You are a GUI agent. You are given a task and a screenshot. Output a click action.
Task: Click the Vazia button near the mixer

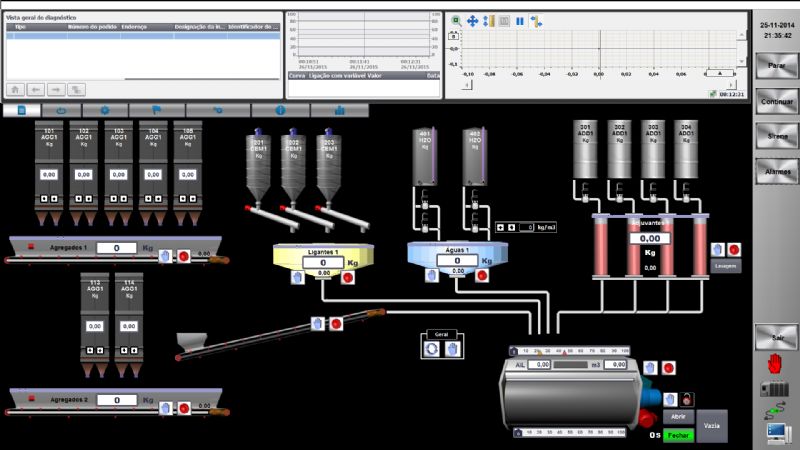[712, 424]
